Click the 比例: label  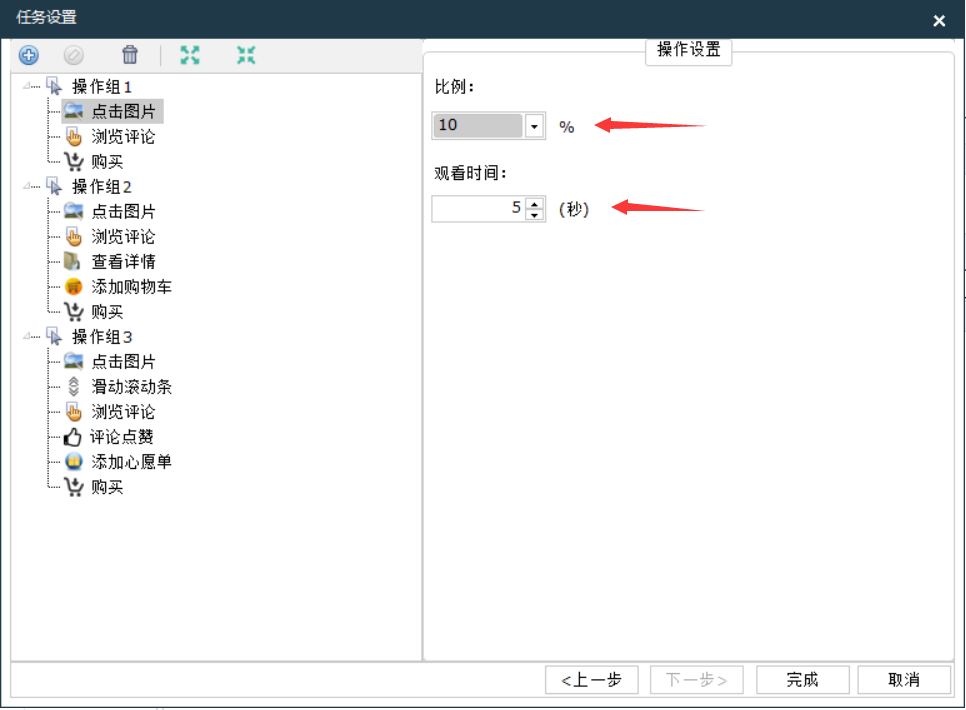coord(454,87)
